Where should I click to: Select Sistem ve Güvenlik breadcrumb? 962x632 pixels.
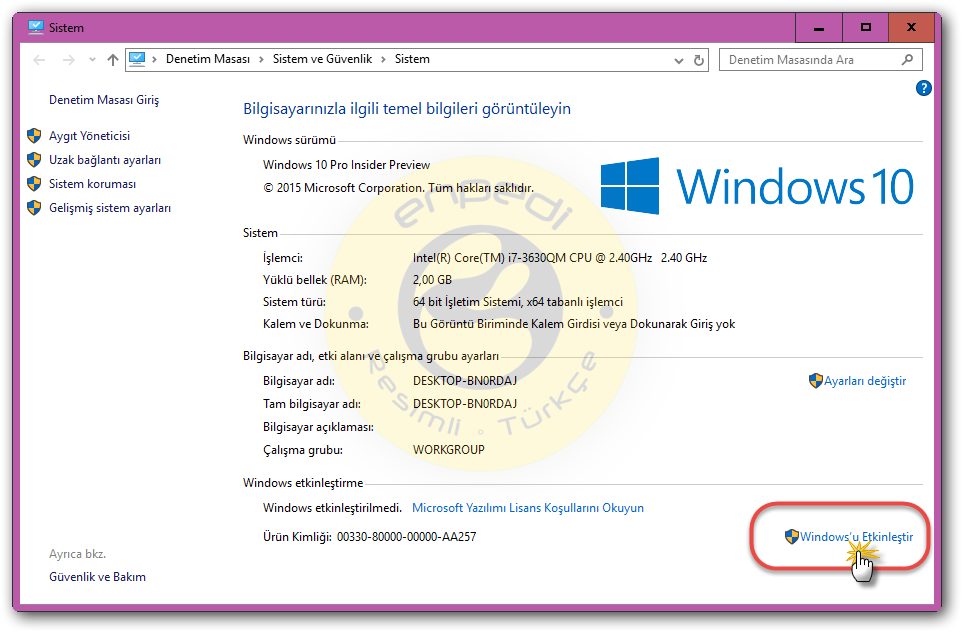pyautogui.click(x=322, y=60)
